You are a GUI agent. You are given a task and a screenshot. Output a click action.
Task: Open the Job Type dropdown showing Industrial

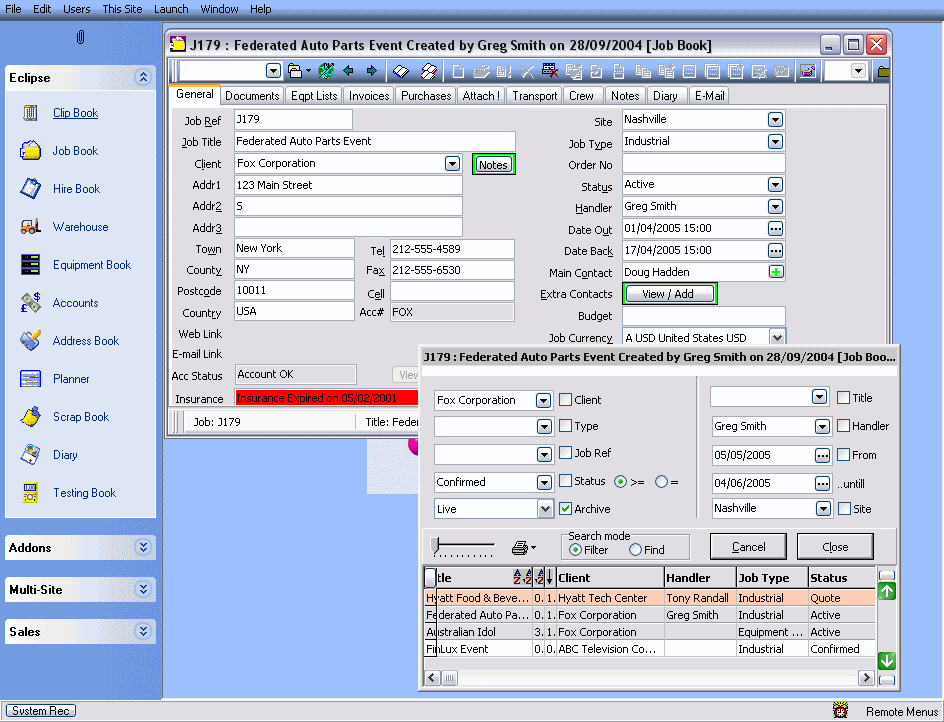[x=775, y=142]
